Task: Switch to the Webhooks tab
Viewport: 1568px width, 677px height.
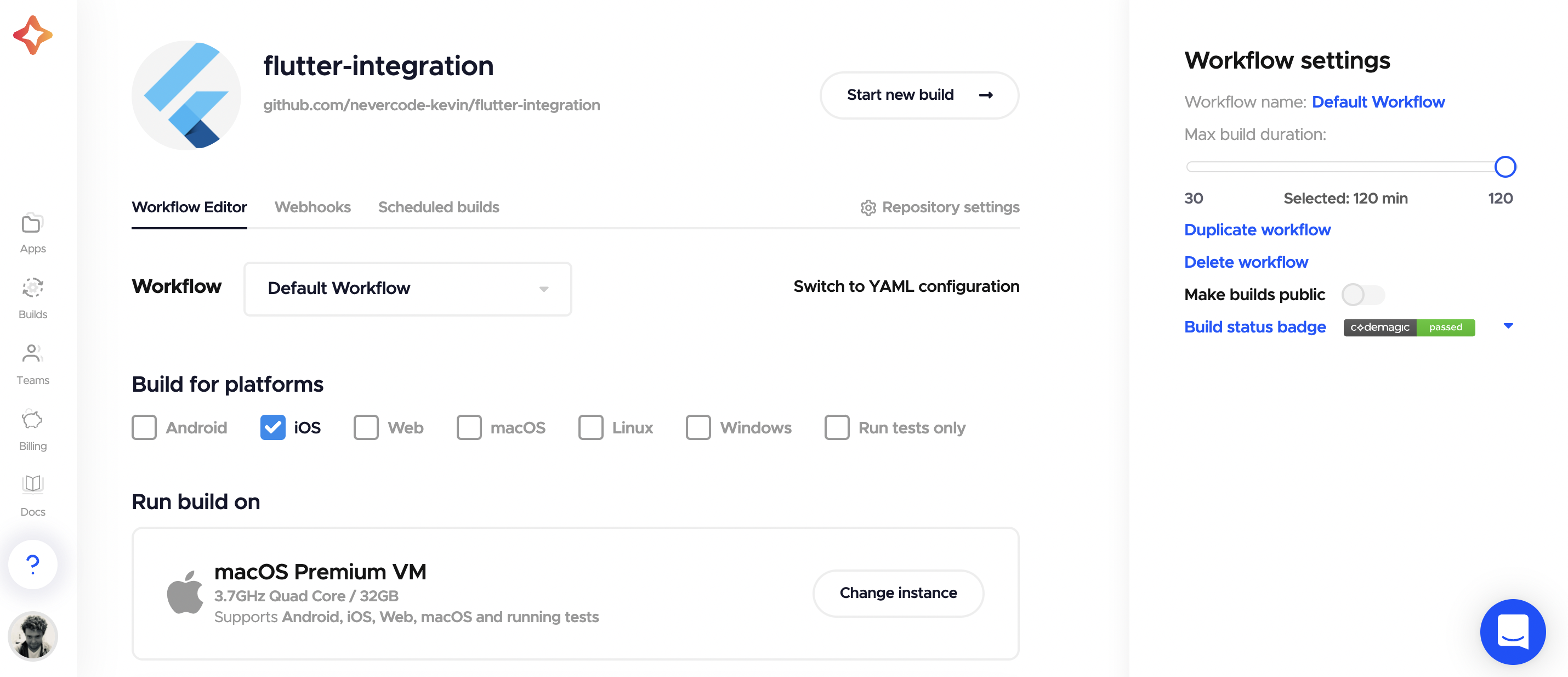Action: [313, 207]
